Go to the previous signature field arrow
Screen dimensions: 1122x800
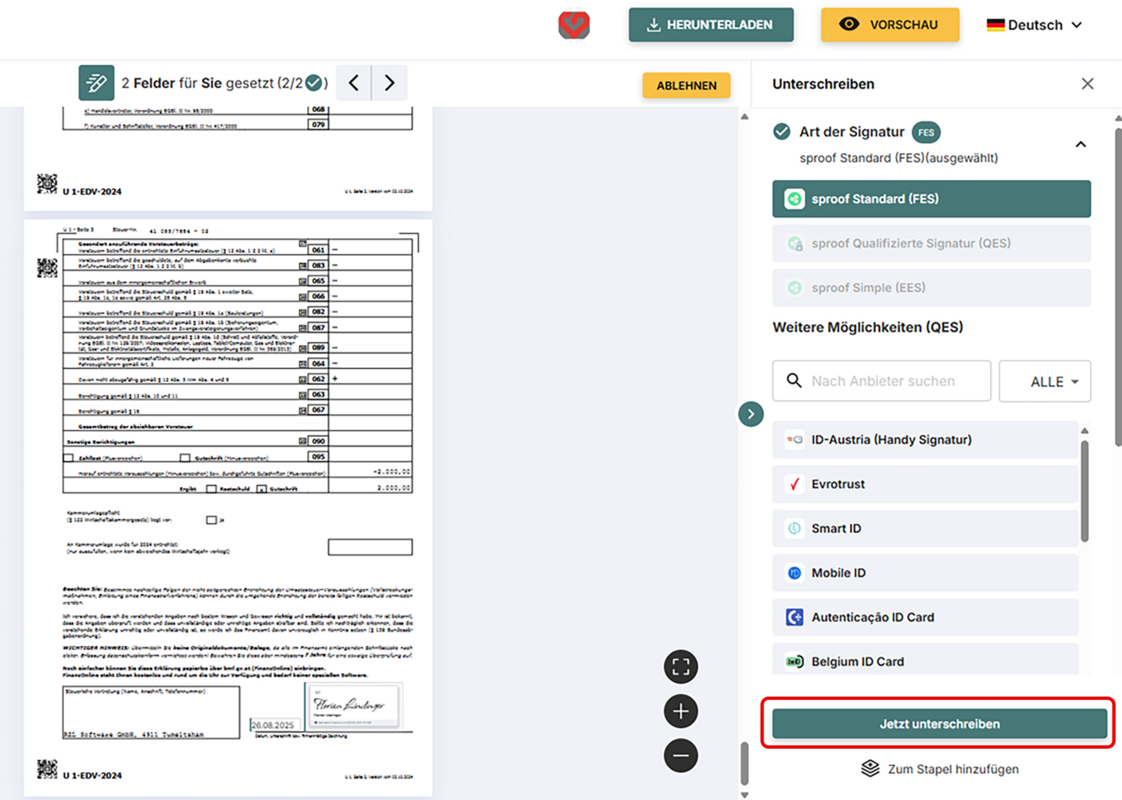click(x=354, y=83)
